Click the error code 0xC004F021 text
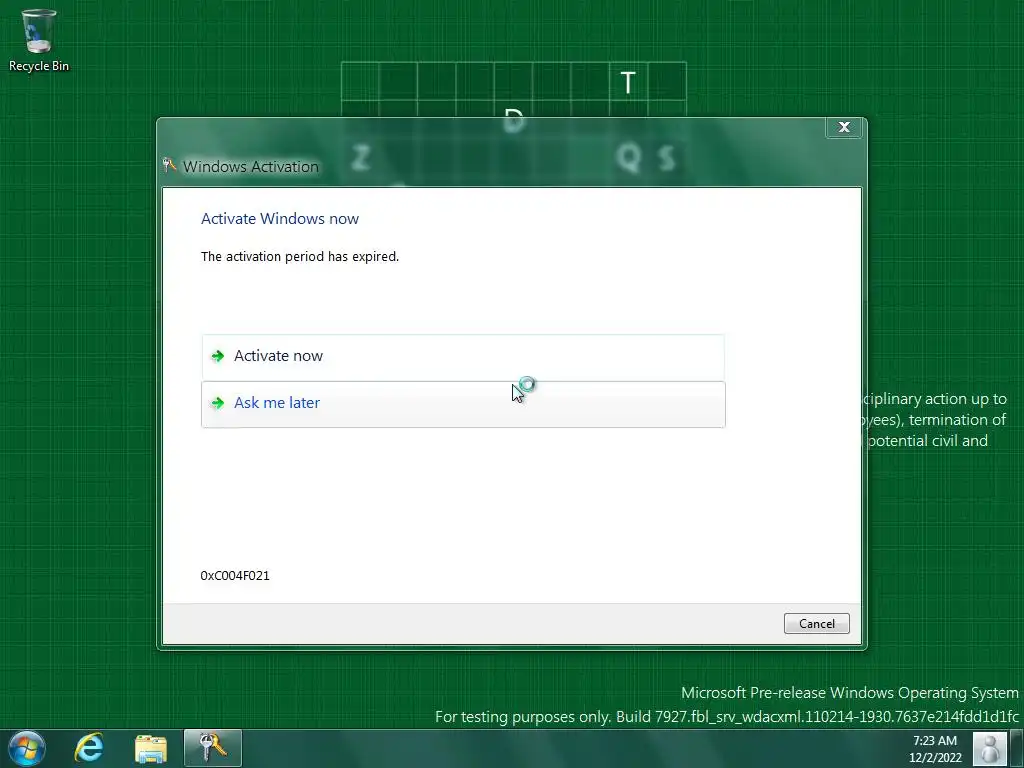The height and width of the screenshot is (768, 1024). 234,575
